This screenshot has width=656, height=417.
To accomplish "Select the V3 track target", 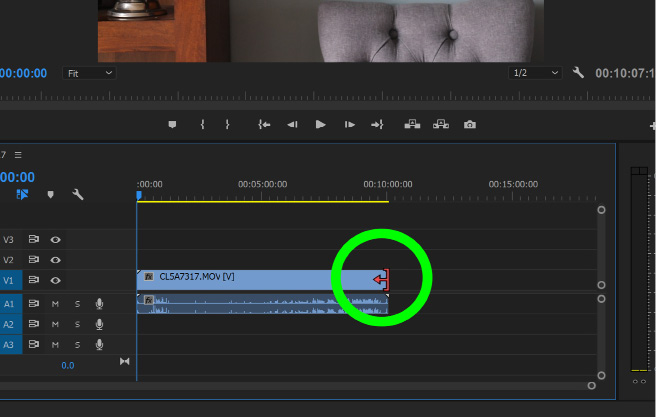I will [x=8, y=240].
